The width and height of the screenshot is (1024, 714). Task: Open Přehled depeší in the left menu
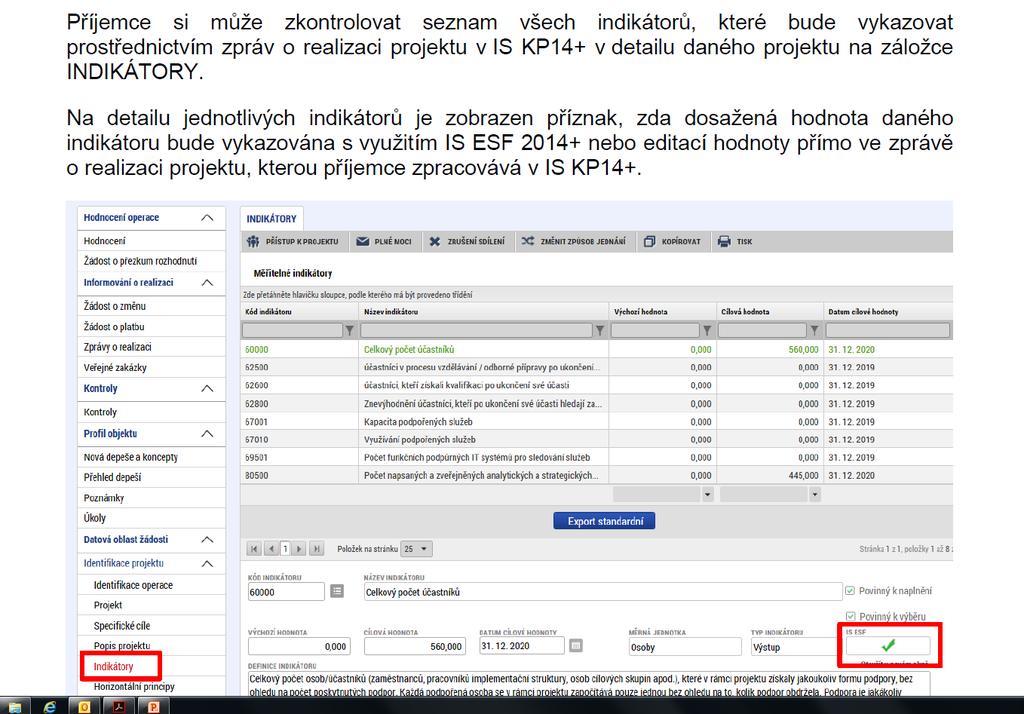112,477
